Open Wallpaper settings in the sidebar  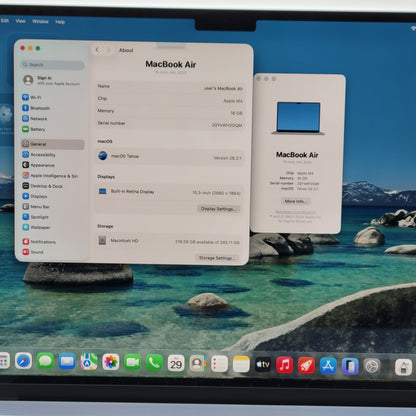pos(53,227)
